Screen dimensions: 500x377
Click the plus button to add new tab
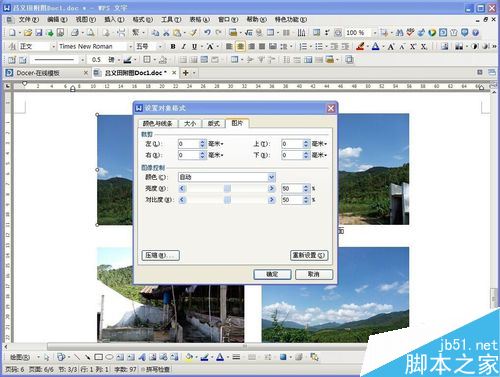click(186, 73)
